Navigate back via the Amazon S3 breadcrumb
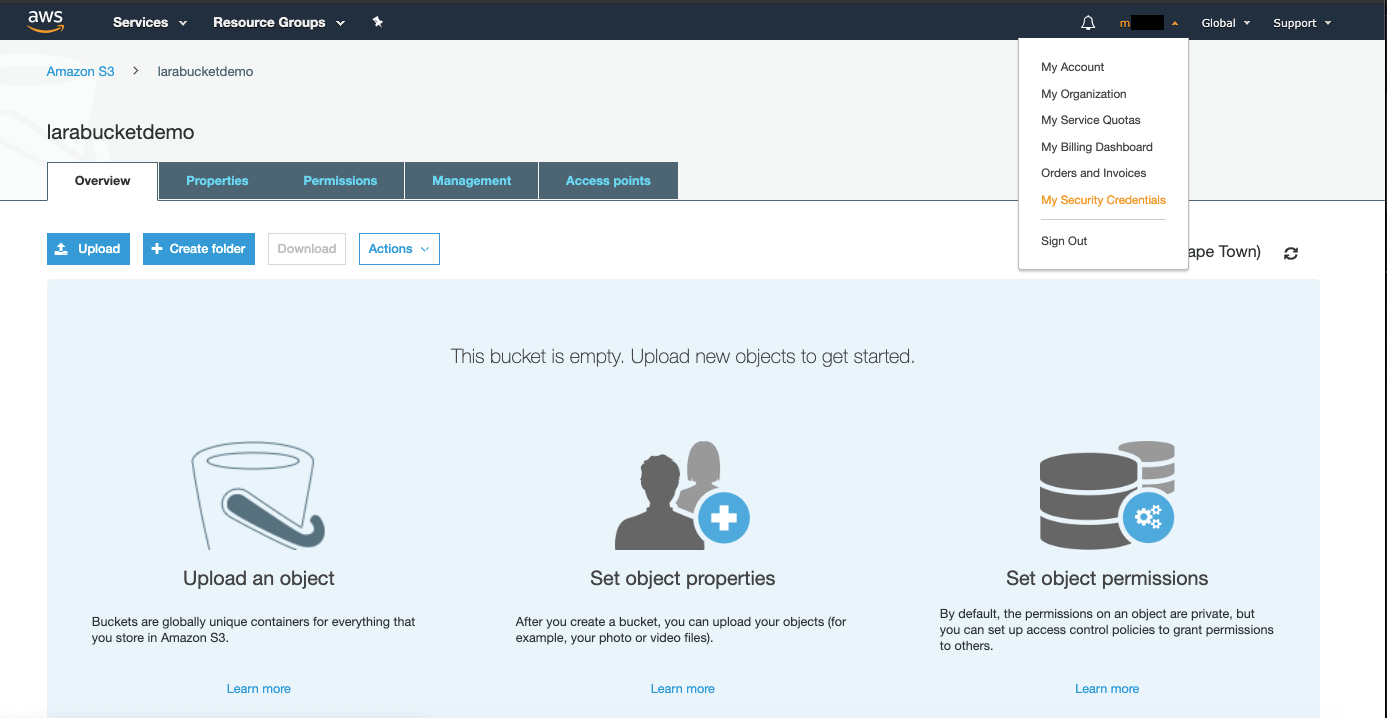Viewport: 1387px width, 718px height. tap(80, 71)
